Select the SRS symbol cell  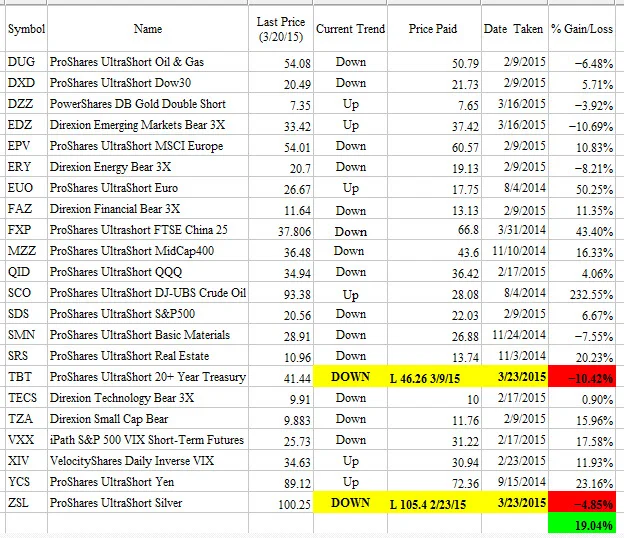pos(26,356)
